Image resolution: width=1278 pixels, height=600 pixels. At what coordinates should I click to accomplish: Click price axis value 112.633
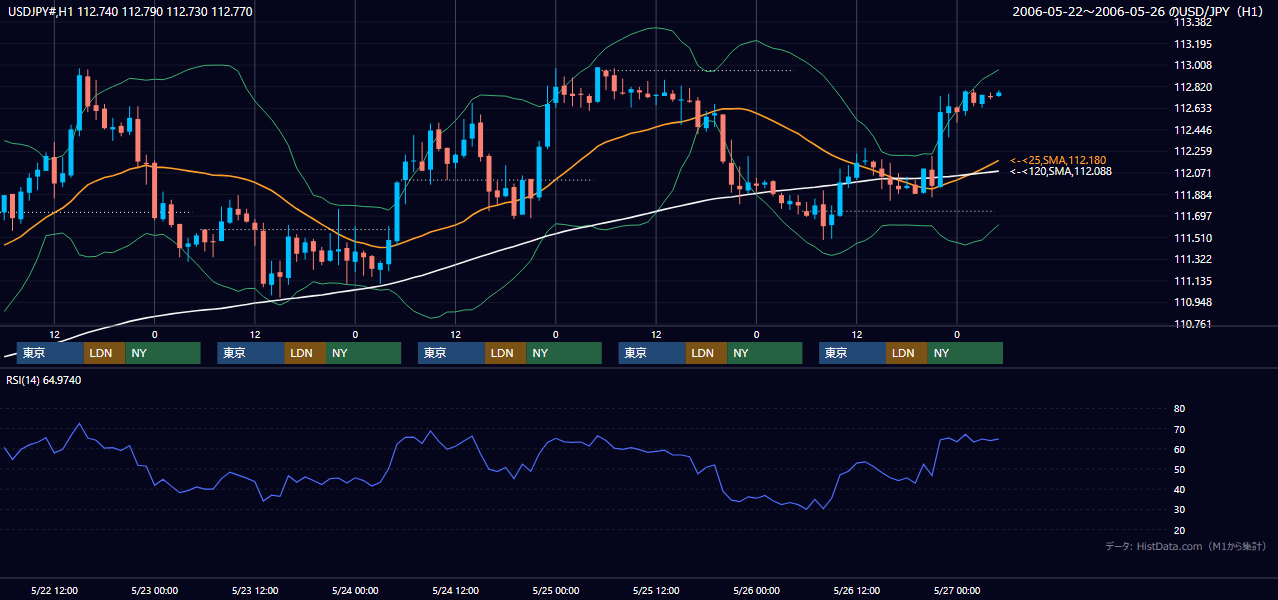(1192, 108)
